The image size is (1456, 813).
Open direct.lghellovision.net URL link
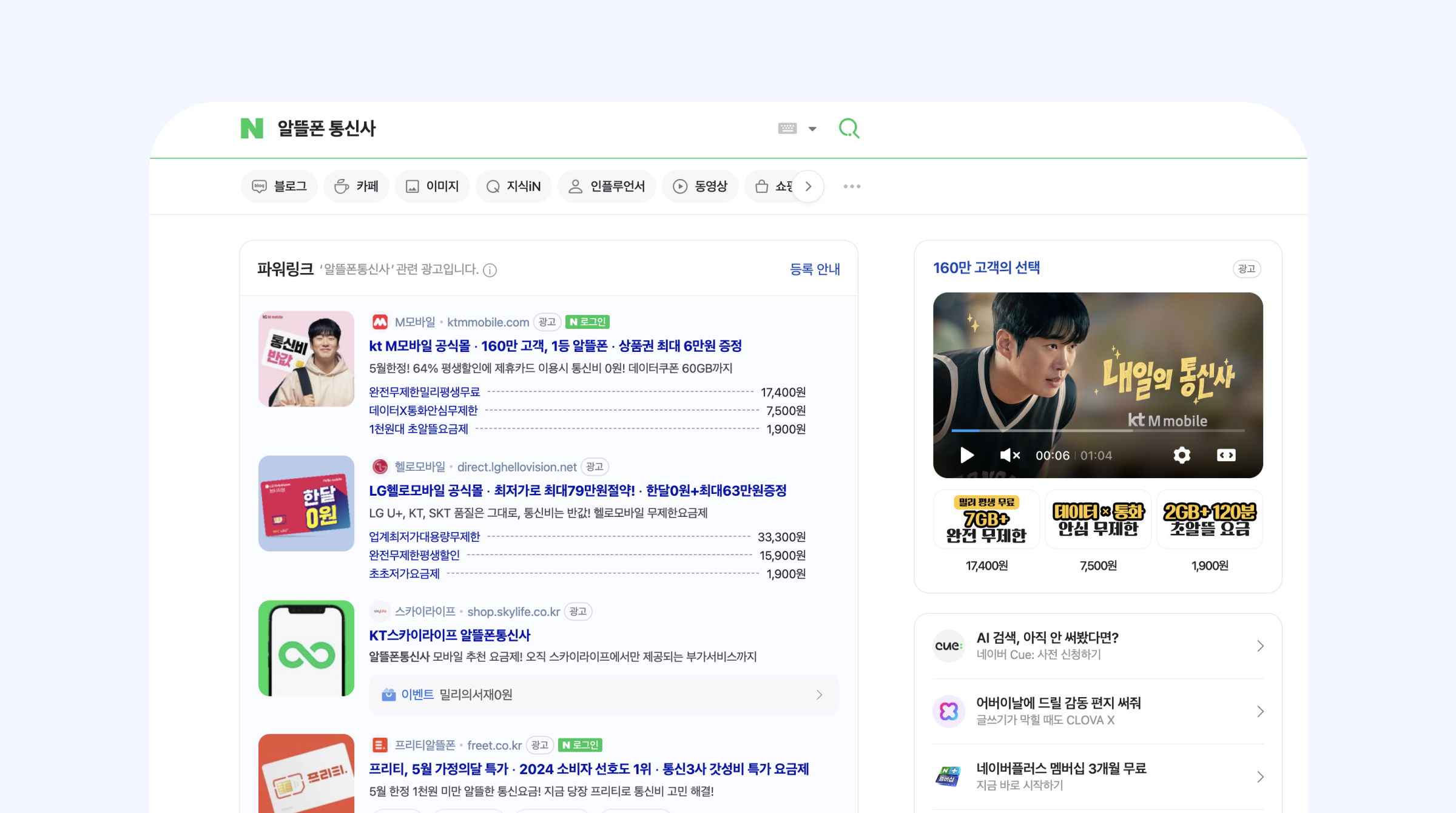[516, 467]
